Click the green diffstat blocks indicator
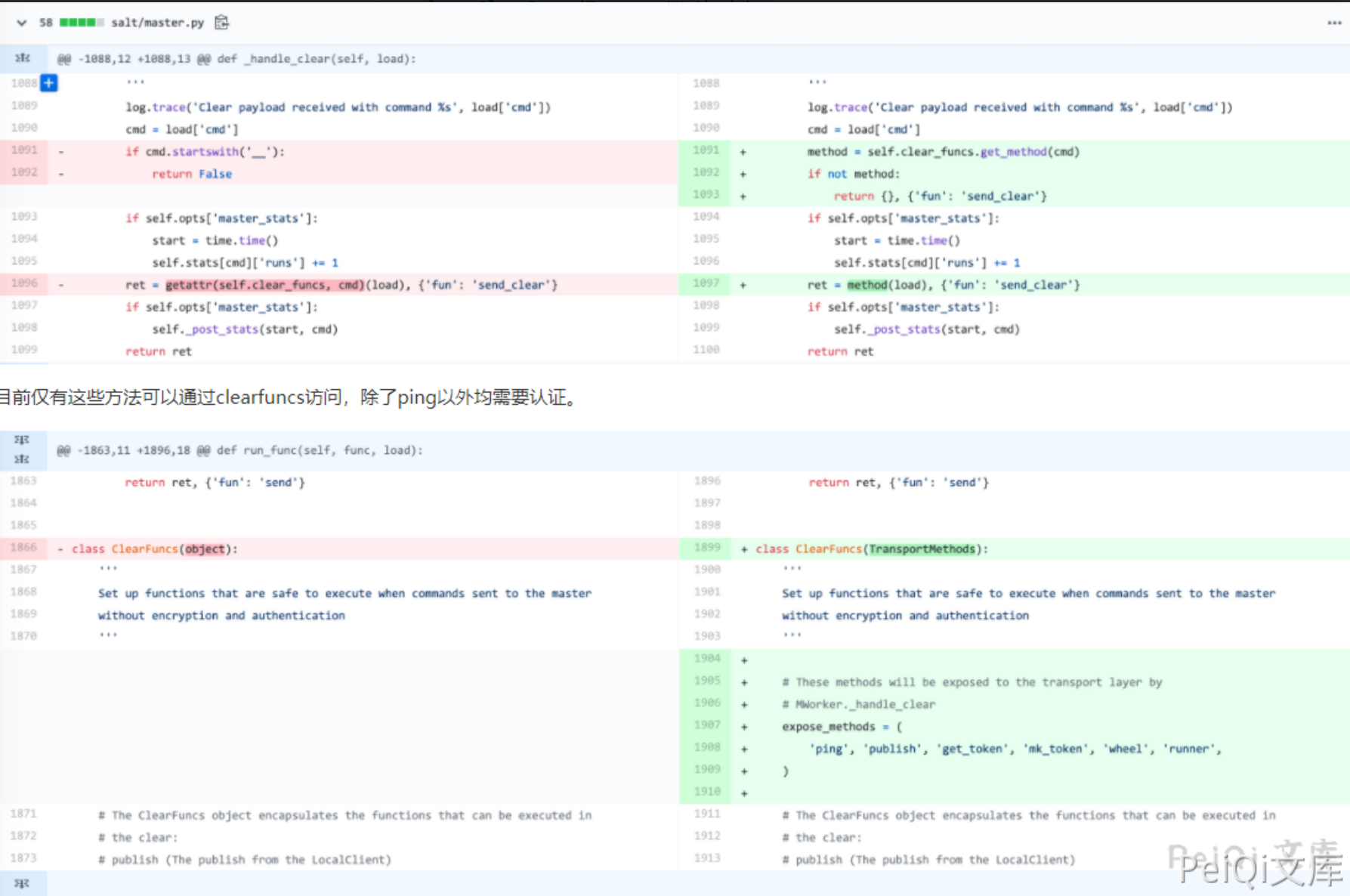This screenshot has width=1350, height=896. pos(82,23)
